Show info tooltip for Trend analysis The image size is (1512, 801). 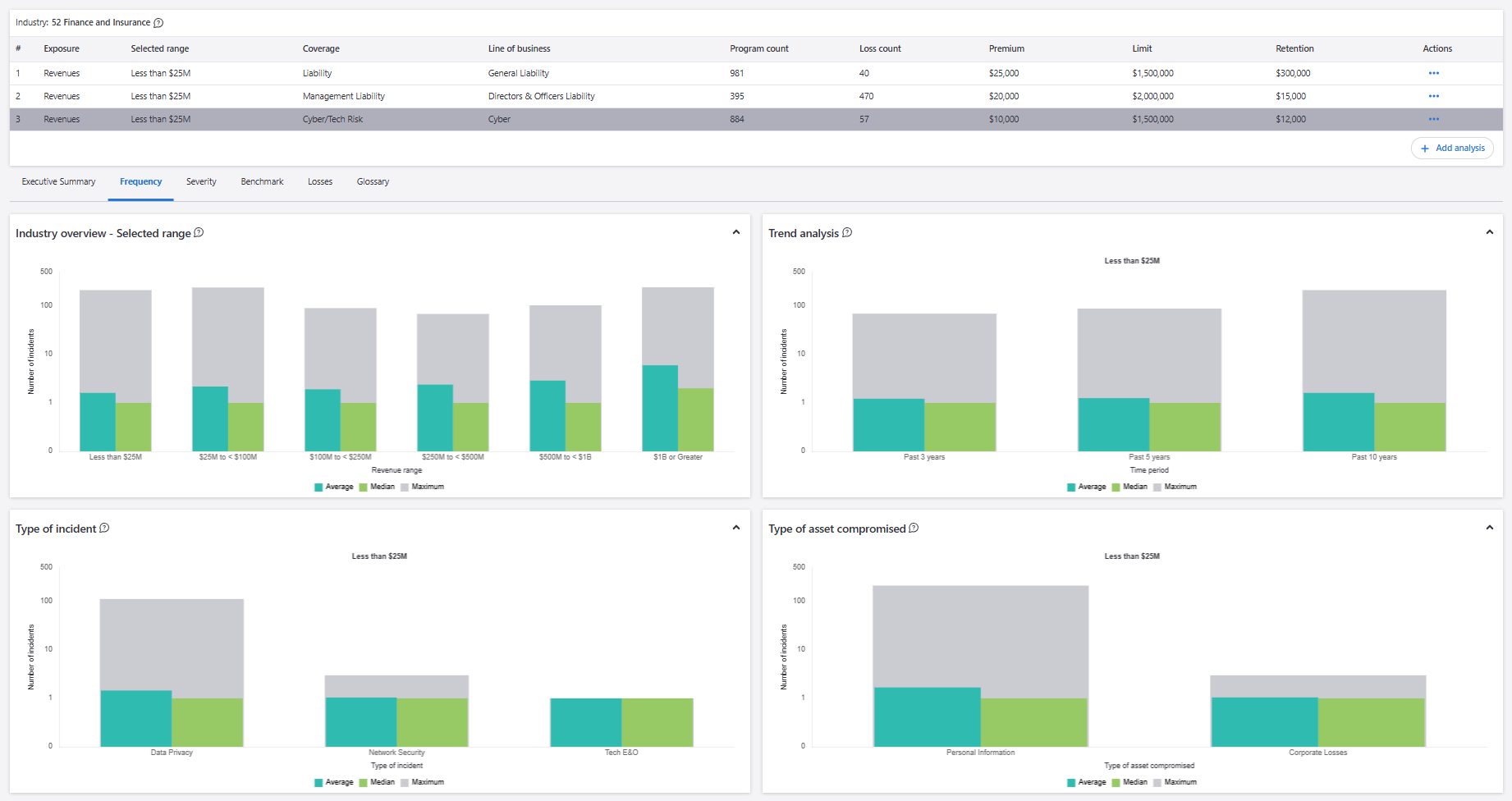point(847,233)
